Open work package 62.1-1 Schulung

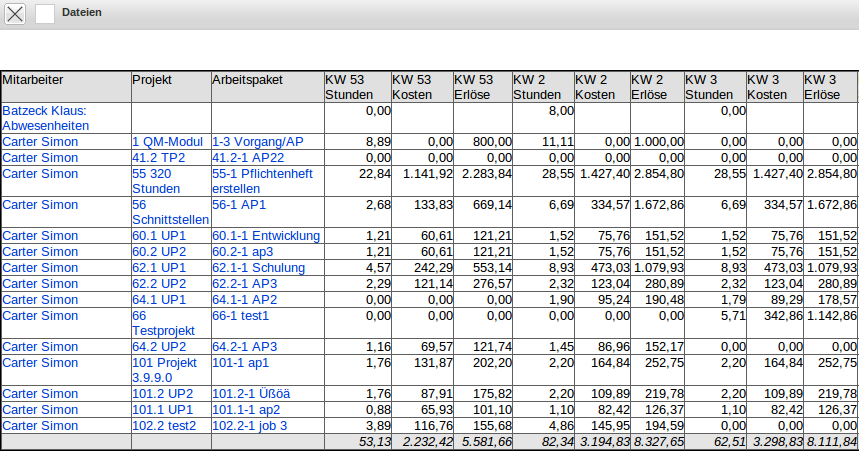(259, 267)
